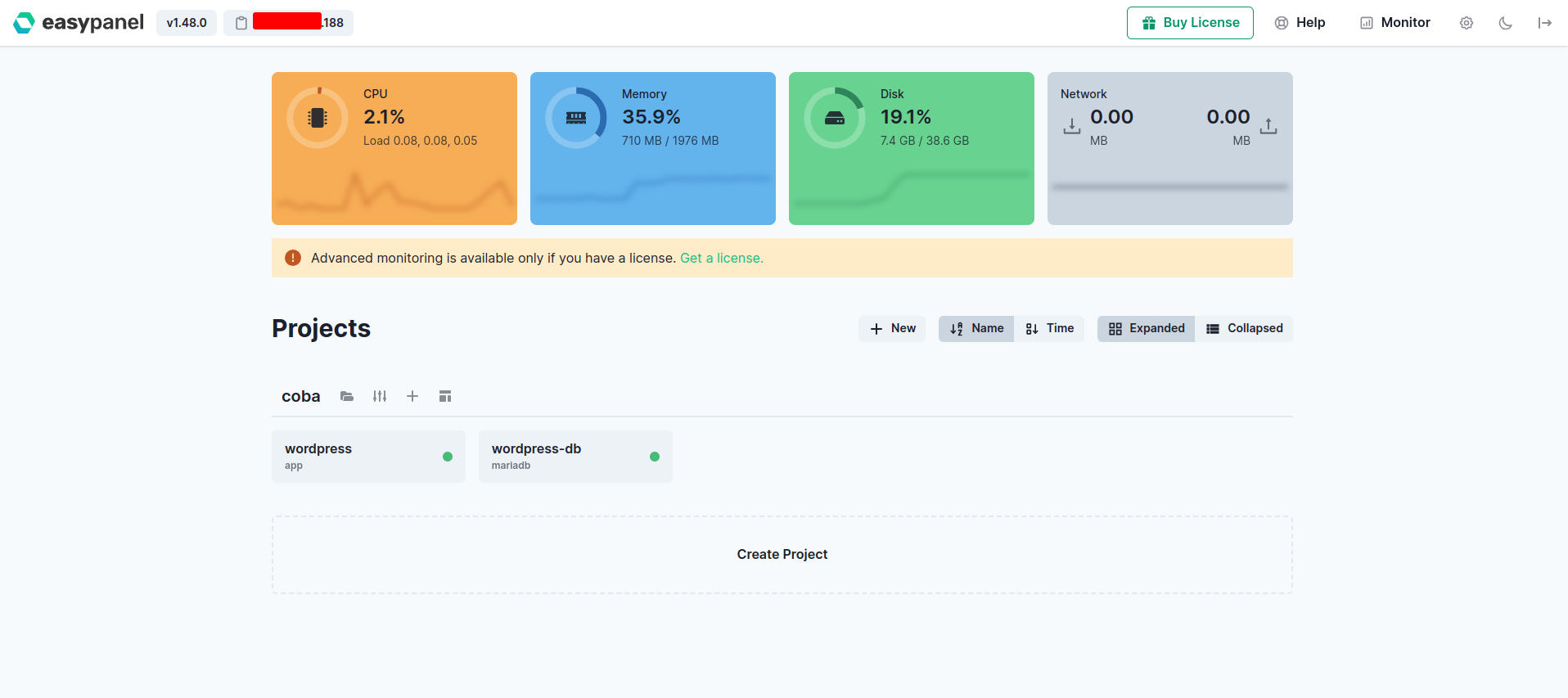Click the Projects heading
The height and width of the screenshot is (698, 1568).
point(321,328)
